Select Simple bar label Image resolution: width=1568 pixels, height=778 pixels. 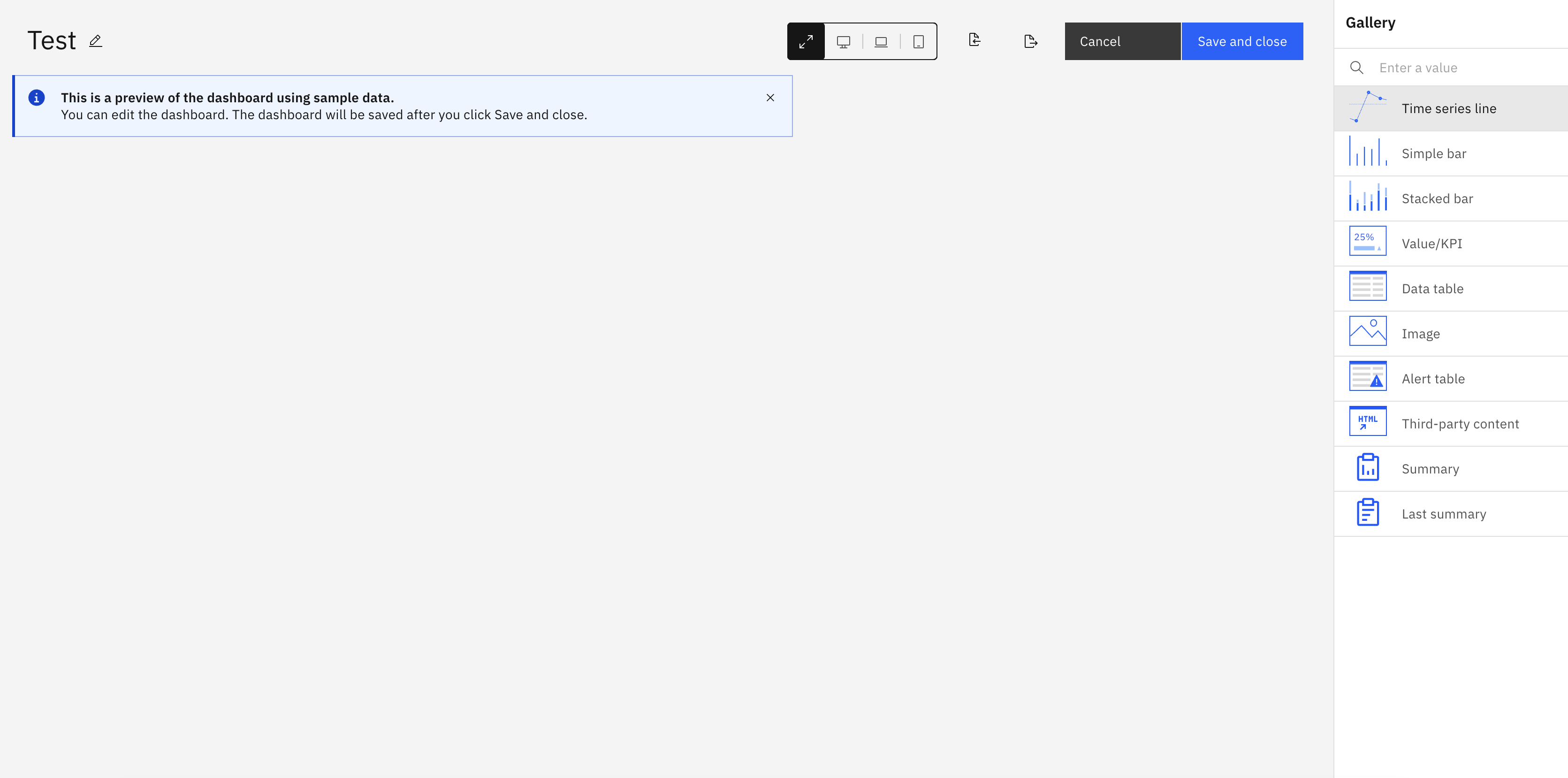click(x=1433, y=153)
